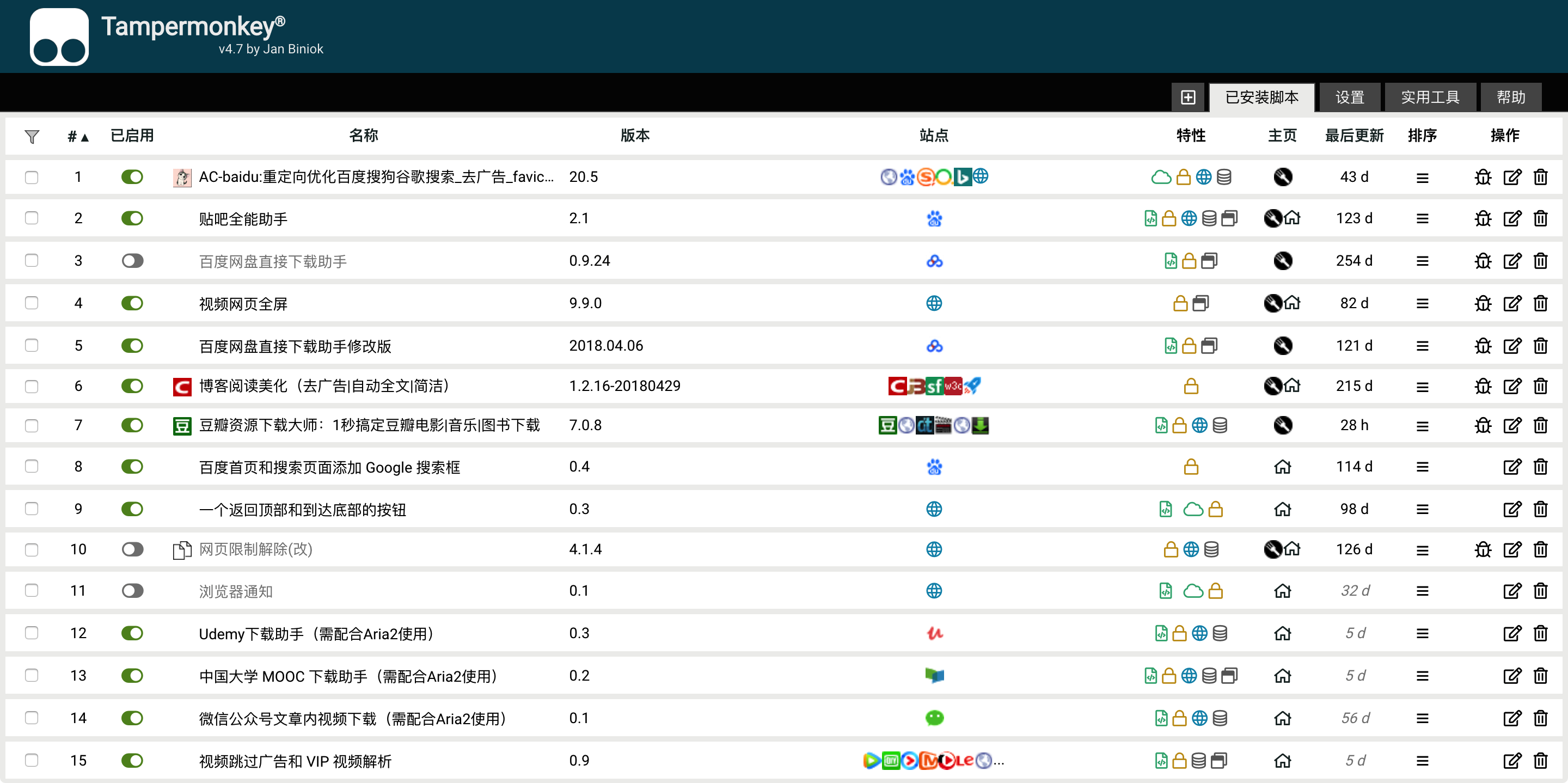Enable 网页限制解除(改) toggle

coord(132,550)
